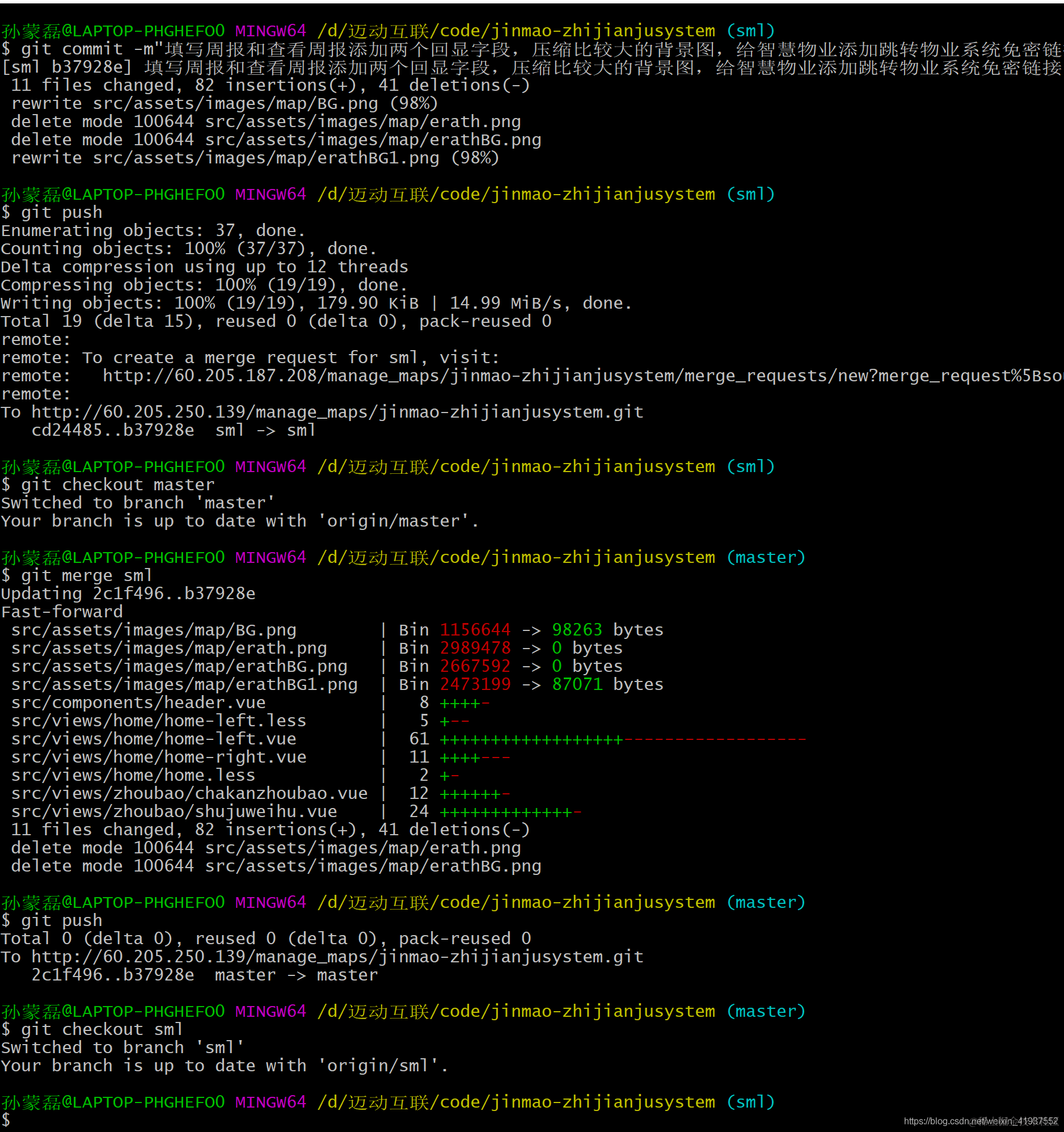Click the '2c1f496..b37928e master -> master' line
This screenshot has width=1064, height=1132.
click(205, 975)
